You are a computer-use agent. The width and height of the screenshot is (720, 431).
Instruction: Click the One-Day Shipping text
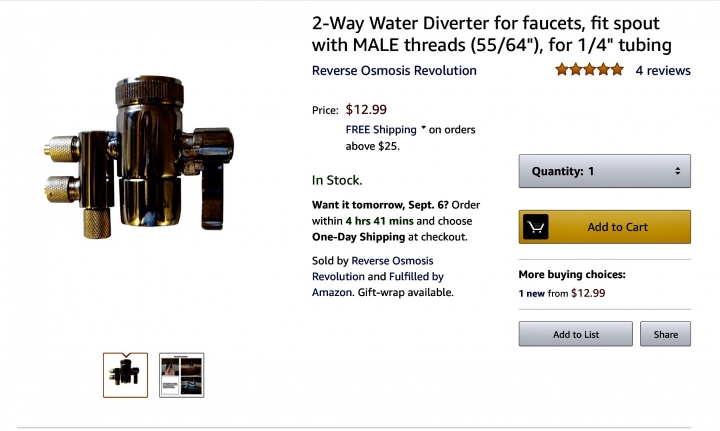point(358,237)
